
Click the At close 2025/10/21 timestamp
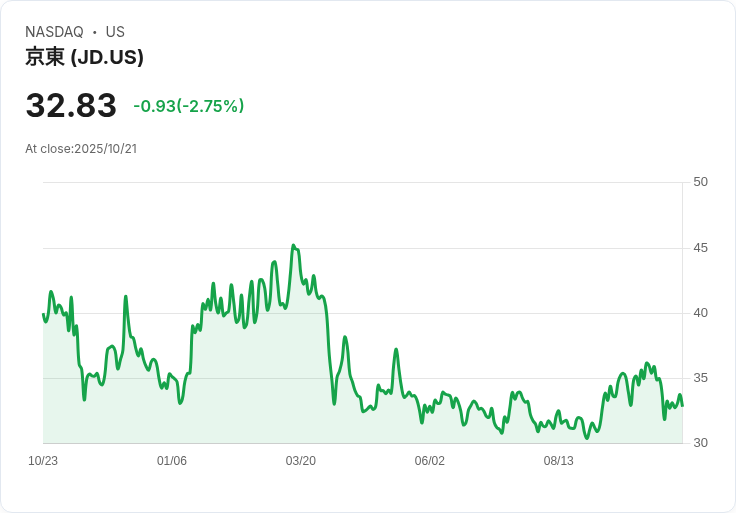tap(81, 149)
